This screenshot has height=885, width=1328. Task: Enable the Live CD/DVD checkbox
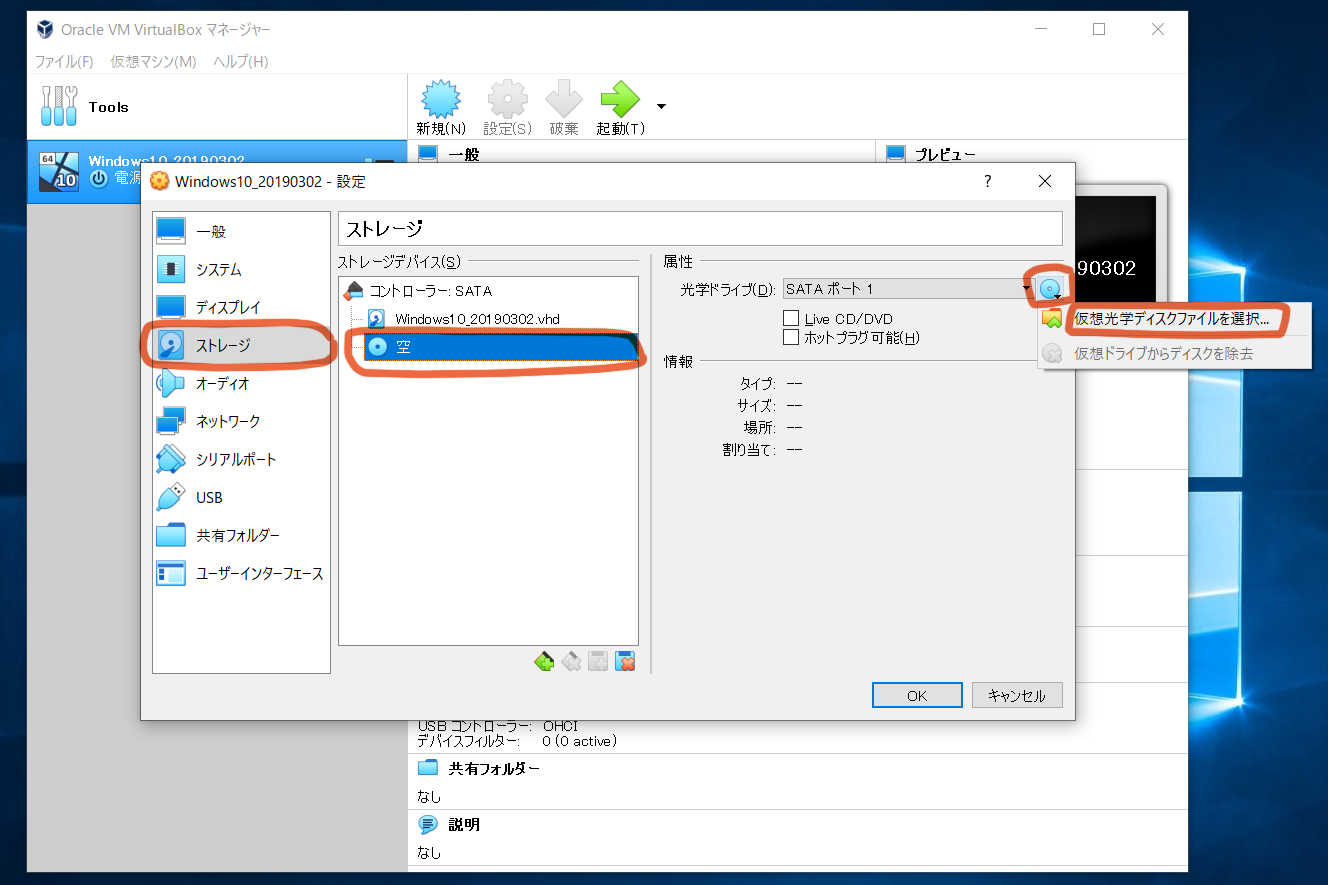coord(791,319)
